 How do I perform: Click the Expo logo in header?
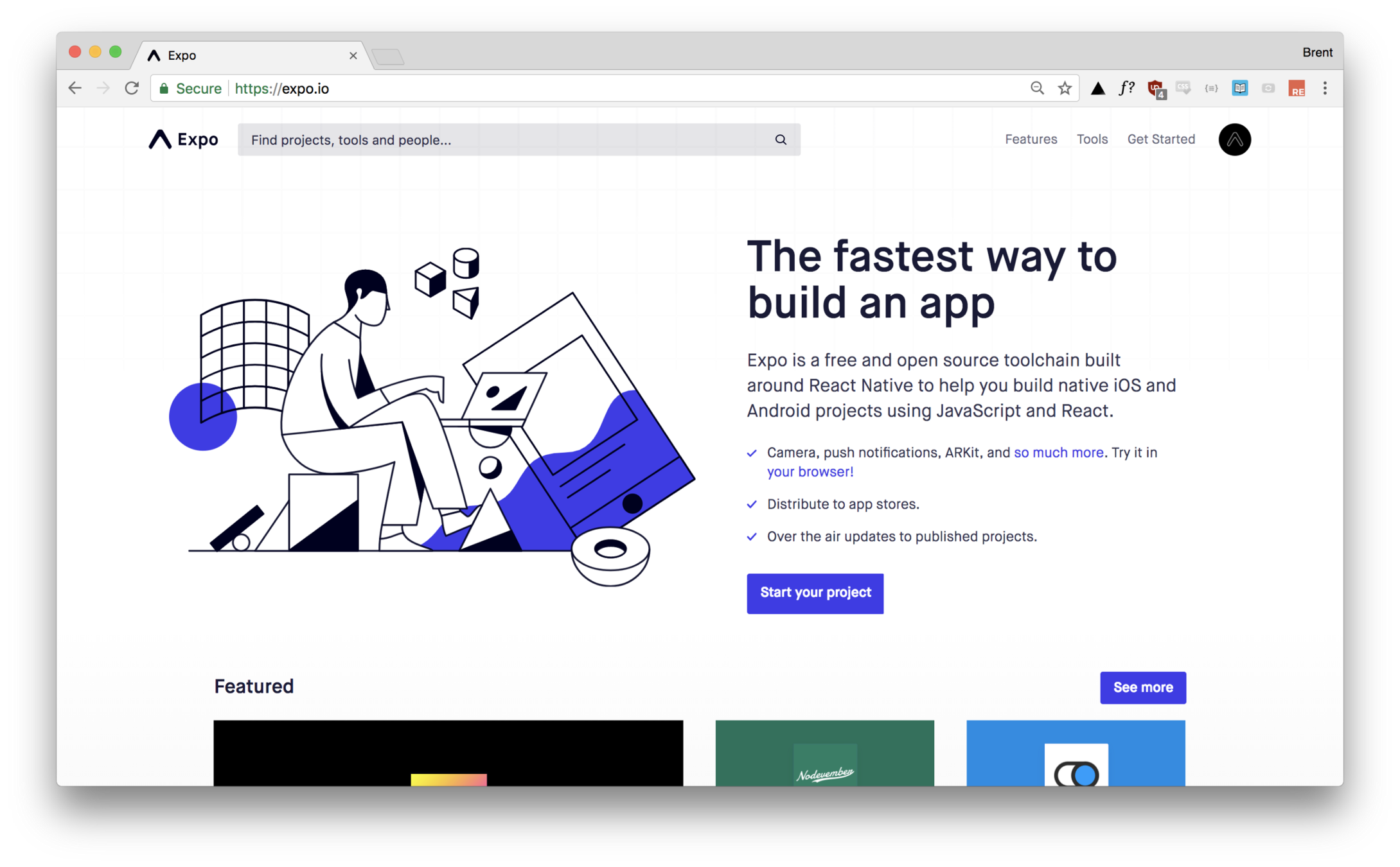pos(183,139)
